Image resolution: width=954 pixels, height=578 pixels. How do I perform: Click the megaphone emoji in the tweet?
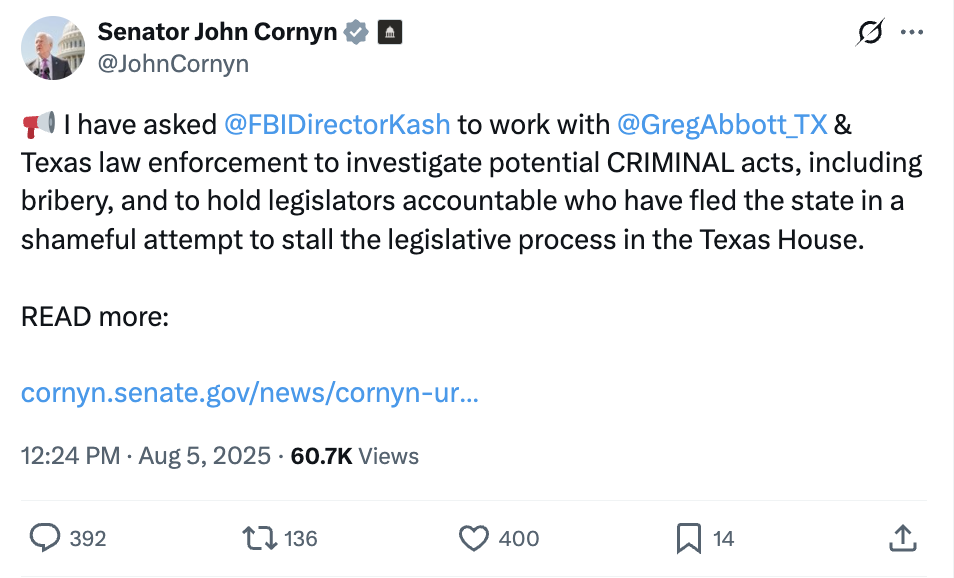point(38,125)
